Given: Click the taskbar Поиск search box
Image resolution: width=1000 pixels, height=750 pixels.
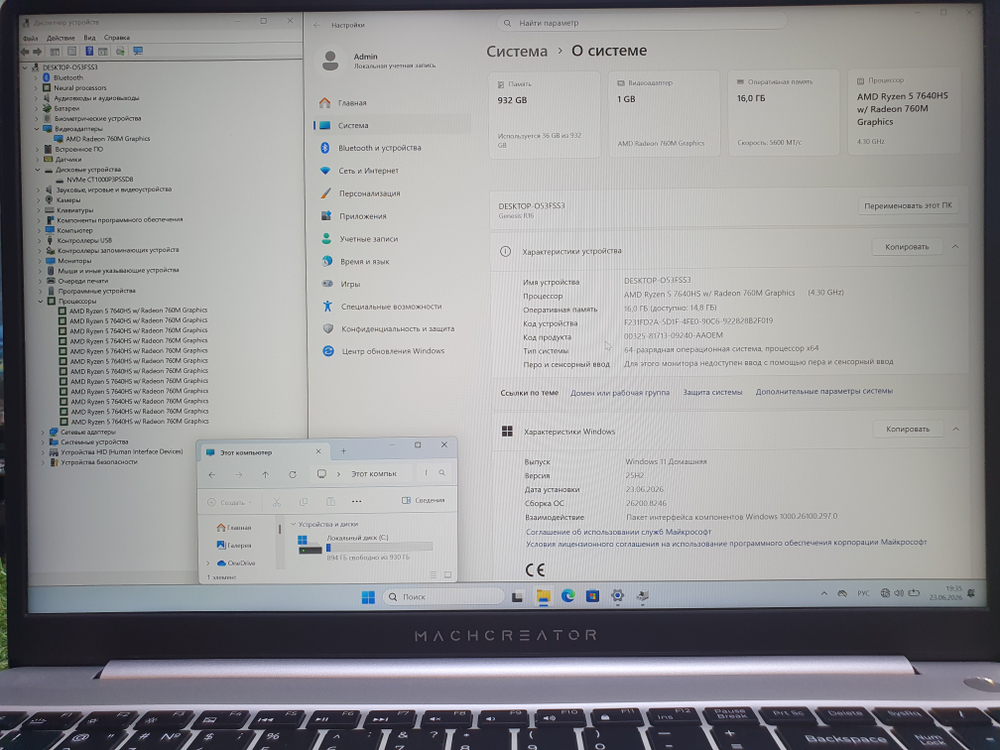Looking at the screenshot, I should [444, 597].
